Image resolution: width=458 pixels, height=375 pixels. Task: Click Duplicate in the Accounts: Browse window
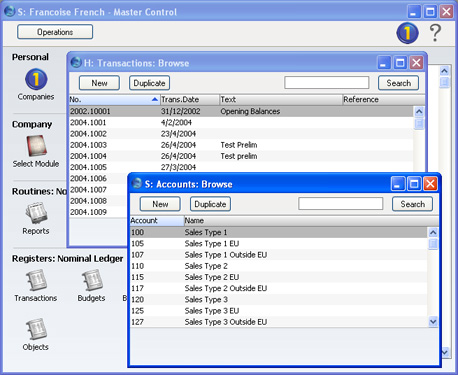pyautogui.click(x=210, y=204)
